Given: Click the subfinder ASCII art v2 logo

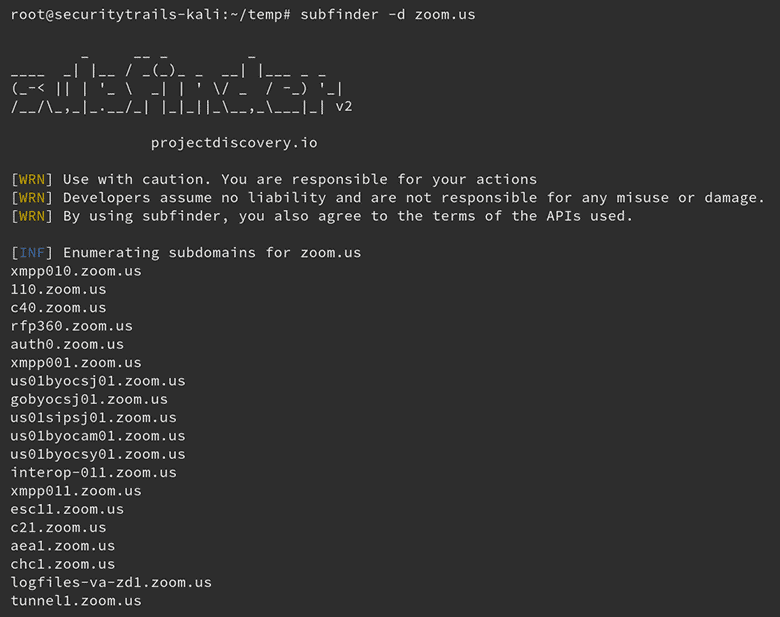Looking at the screenshot, I should point(182,84).
